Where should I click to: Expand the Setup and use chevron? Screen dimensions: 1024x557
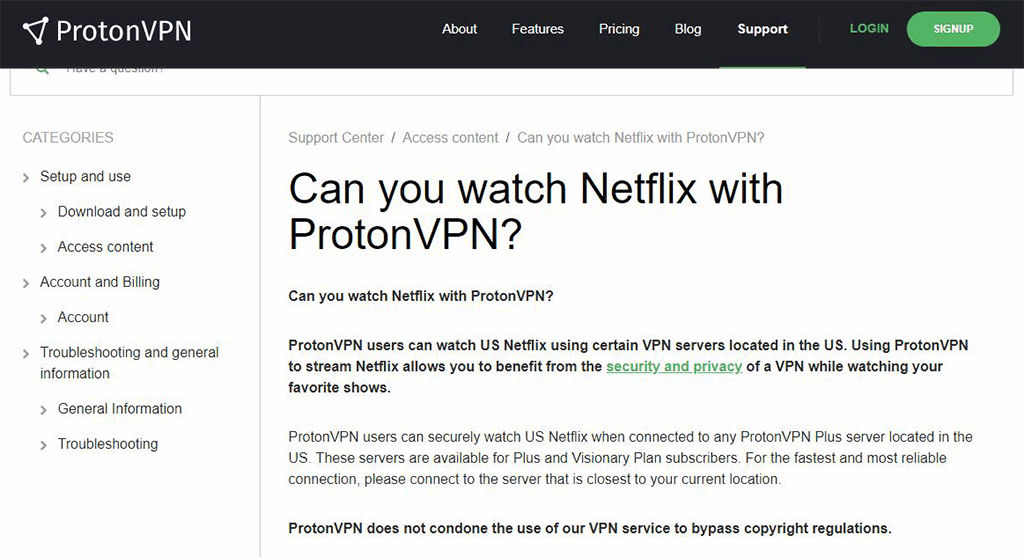(x=26, y=178)
